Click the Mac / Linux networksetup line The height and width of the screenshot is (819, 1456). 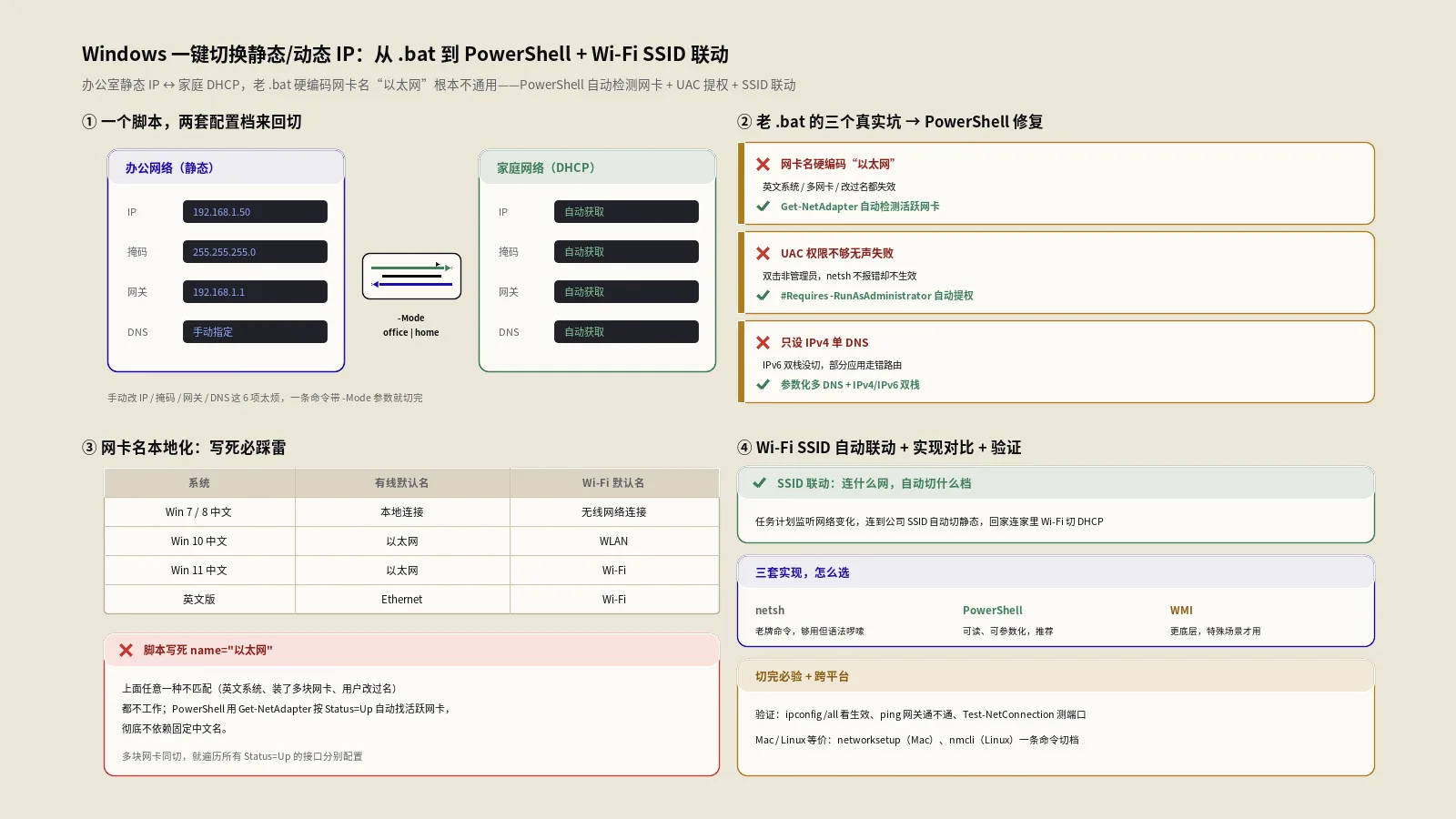[x=916, y=741]
